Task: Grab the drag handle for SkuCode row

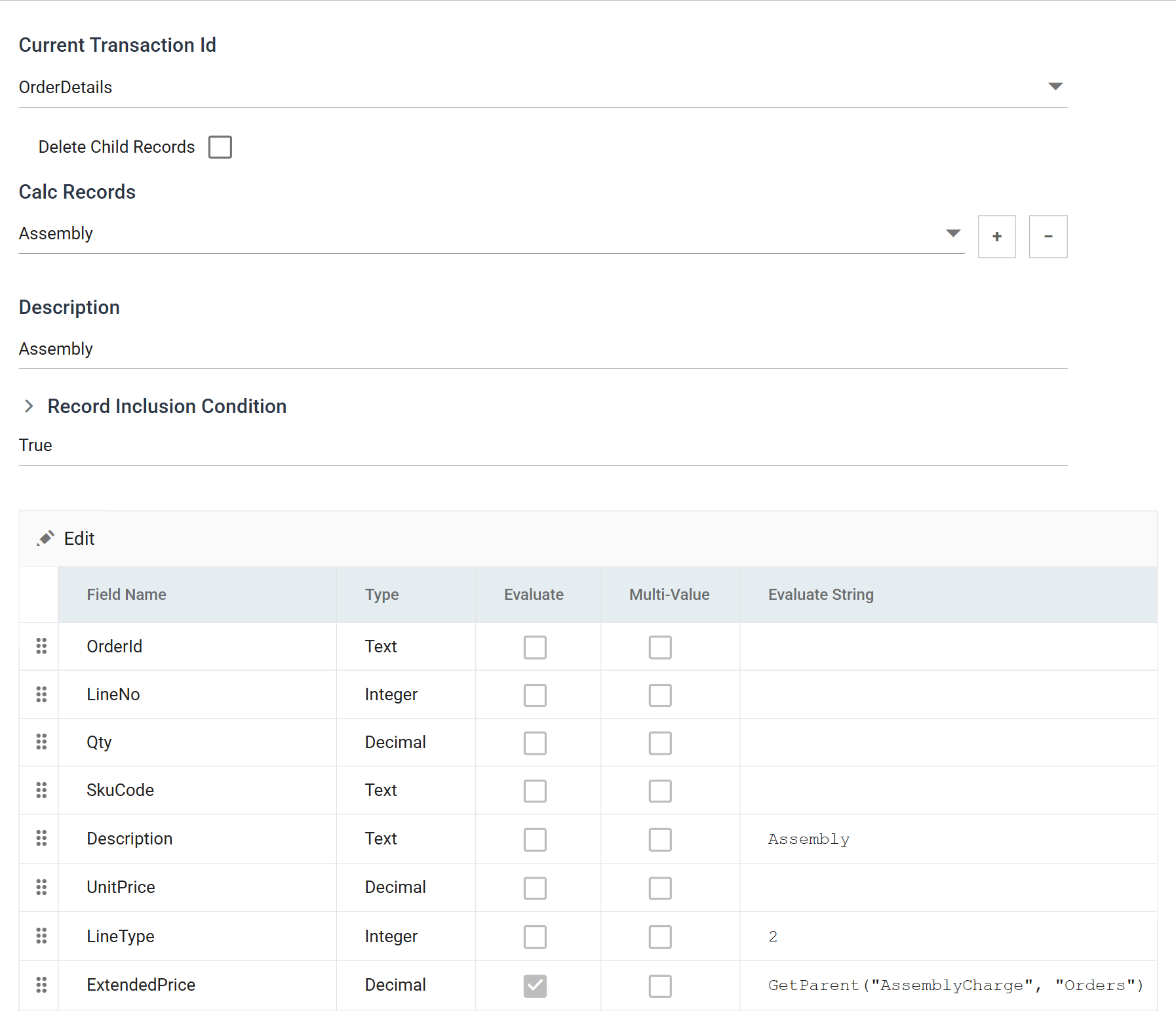Action: coord(41,790)
